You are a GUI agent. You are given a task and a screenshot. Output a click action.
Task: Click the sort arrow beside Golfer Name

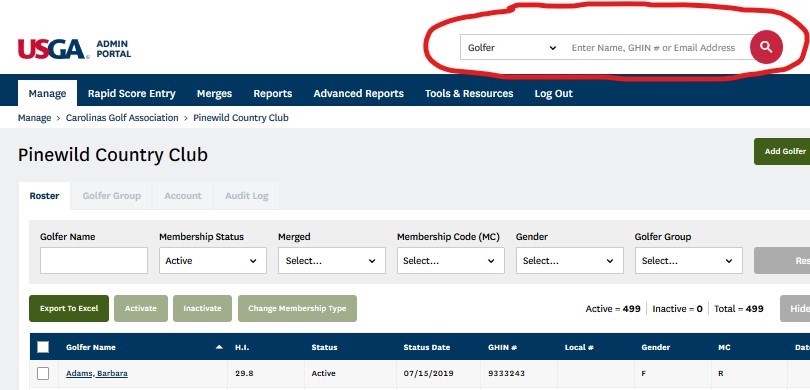point(219,347)
